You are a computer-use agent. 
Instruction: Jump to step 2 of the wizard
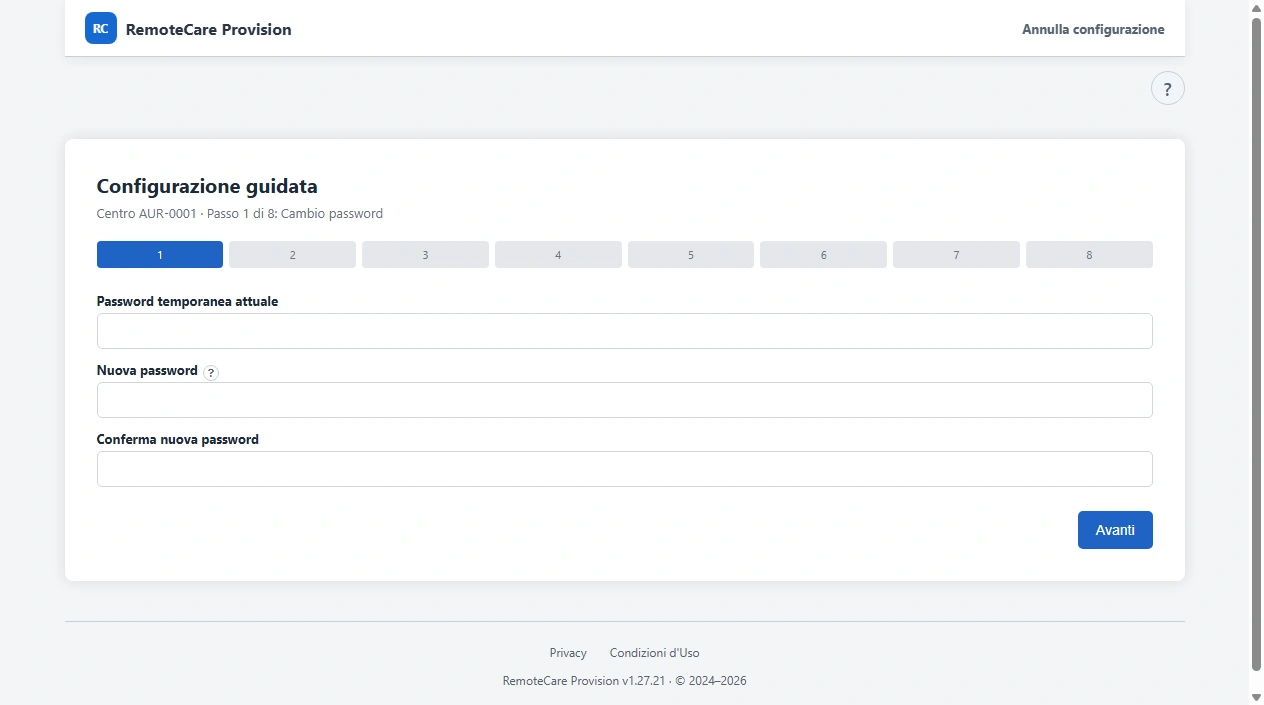click(x=292, y=255)
